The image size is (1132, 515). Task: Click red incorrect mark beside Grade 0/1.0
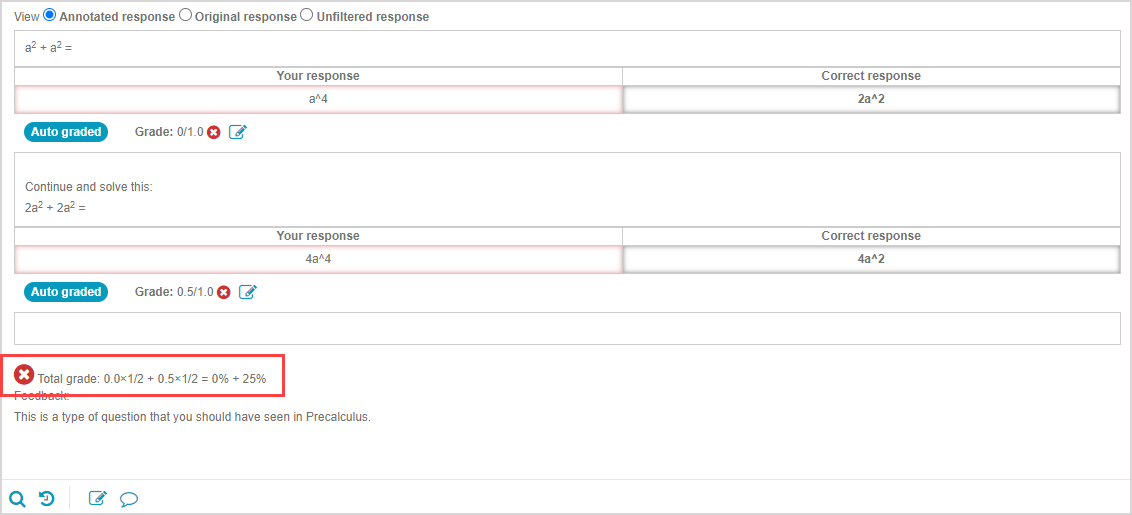click(213, 132)
